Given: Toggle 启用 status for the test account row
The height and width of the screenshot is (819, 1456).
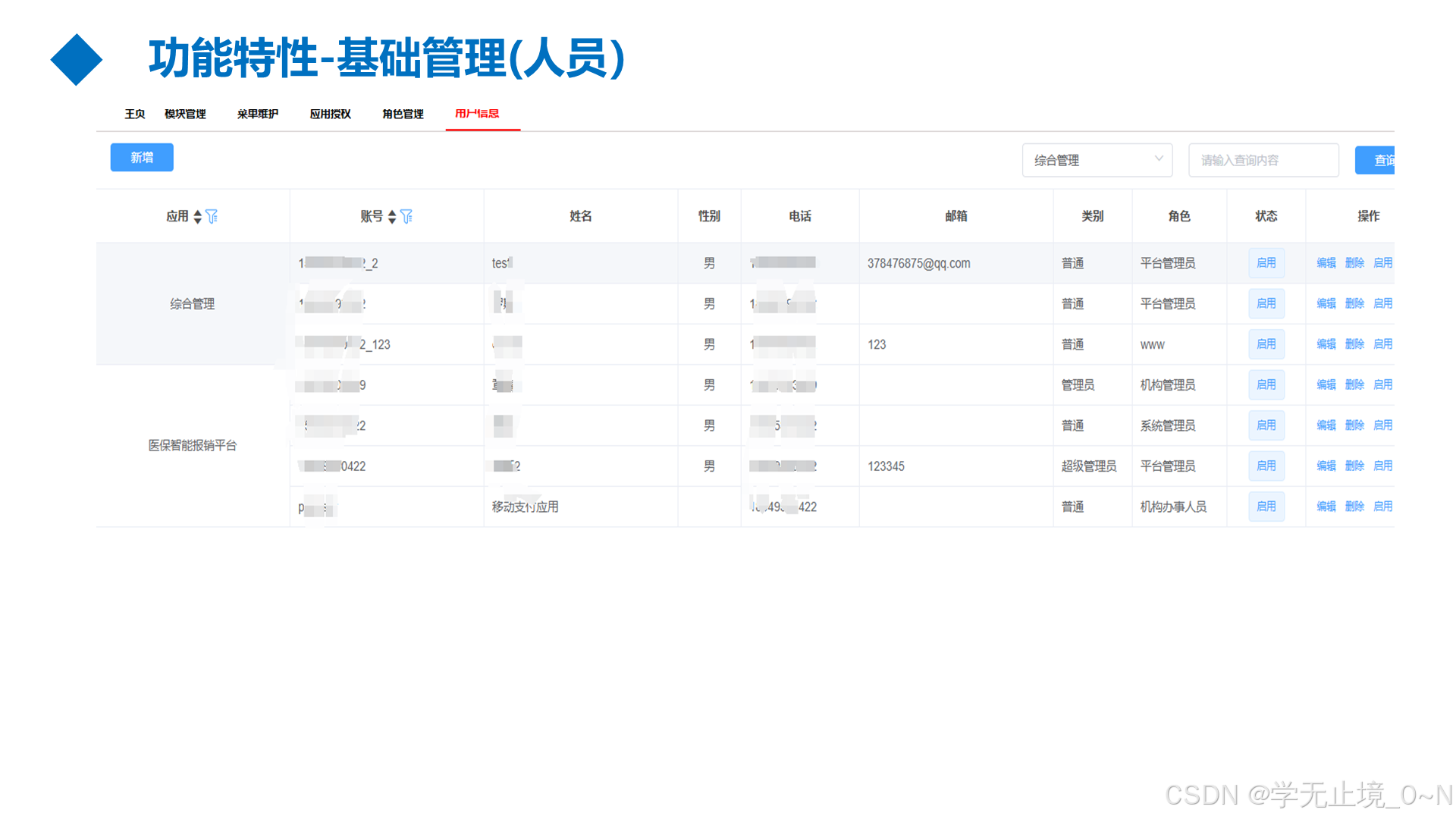Looking at the screenshot, I should click(x=1266, y=262).
